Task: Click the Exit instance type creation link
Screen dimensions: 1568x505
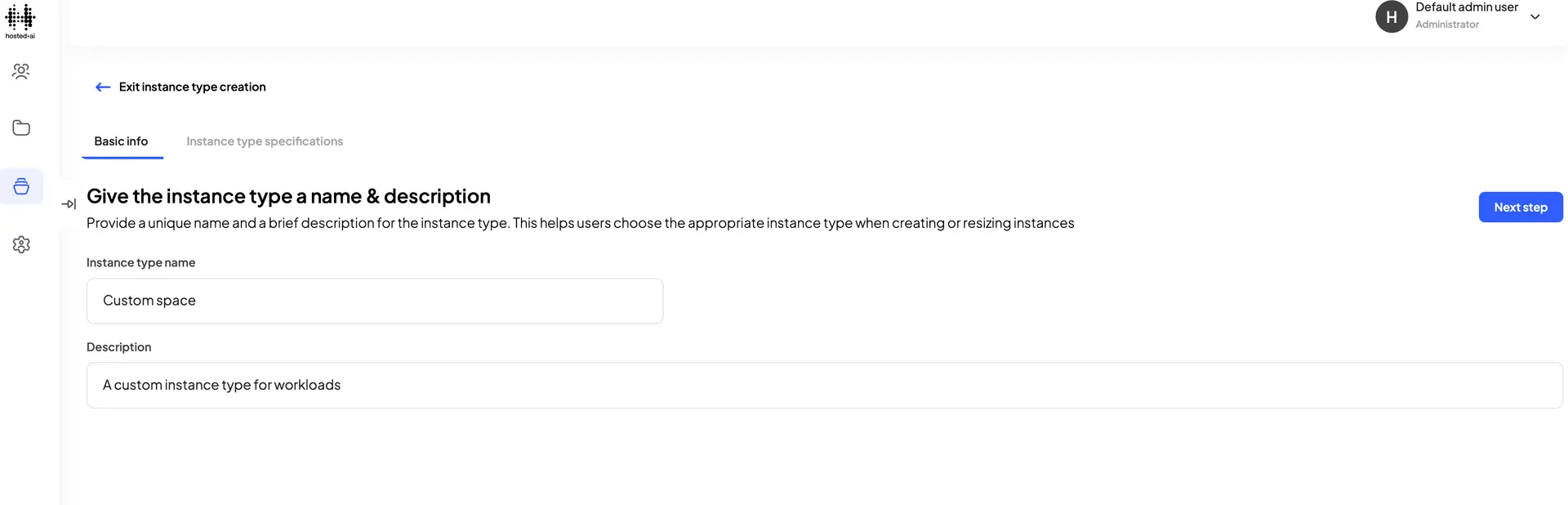Action: [191, 87]
